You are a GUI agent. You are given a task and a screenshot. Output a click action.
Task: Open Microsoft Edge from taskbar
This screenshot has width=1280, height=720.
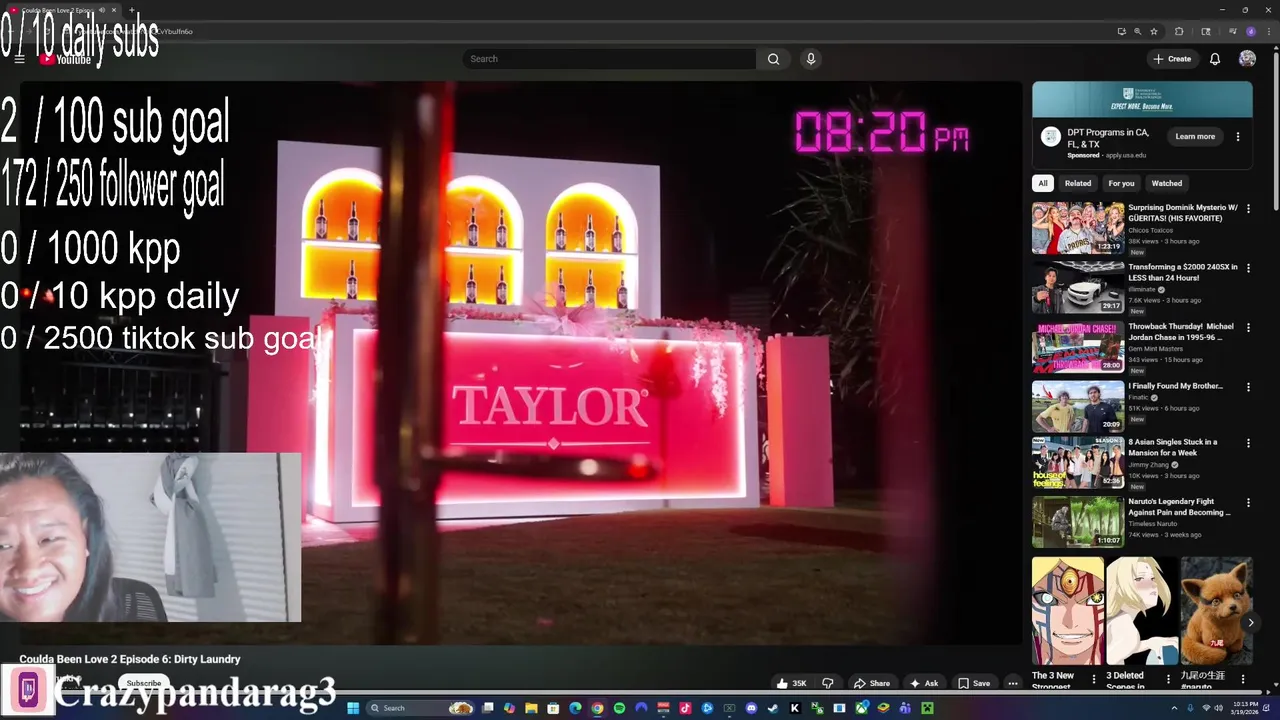tap(575, 708)
